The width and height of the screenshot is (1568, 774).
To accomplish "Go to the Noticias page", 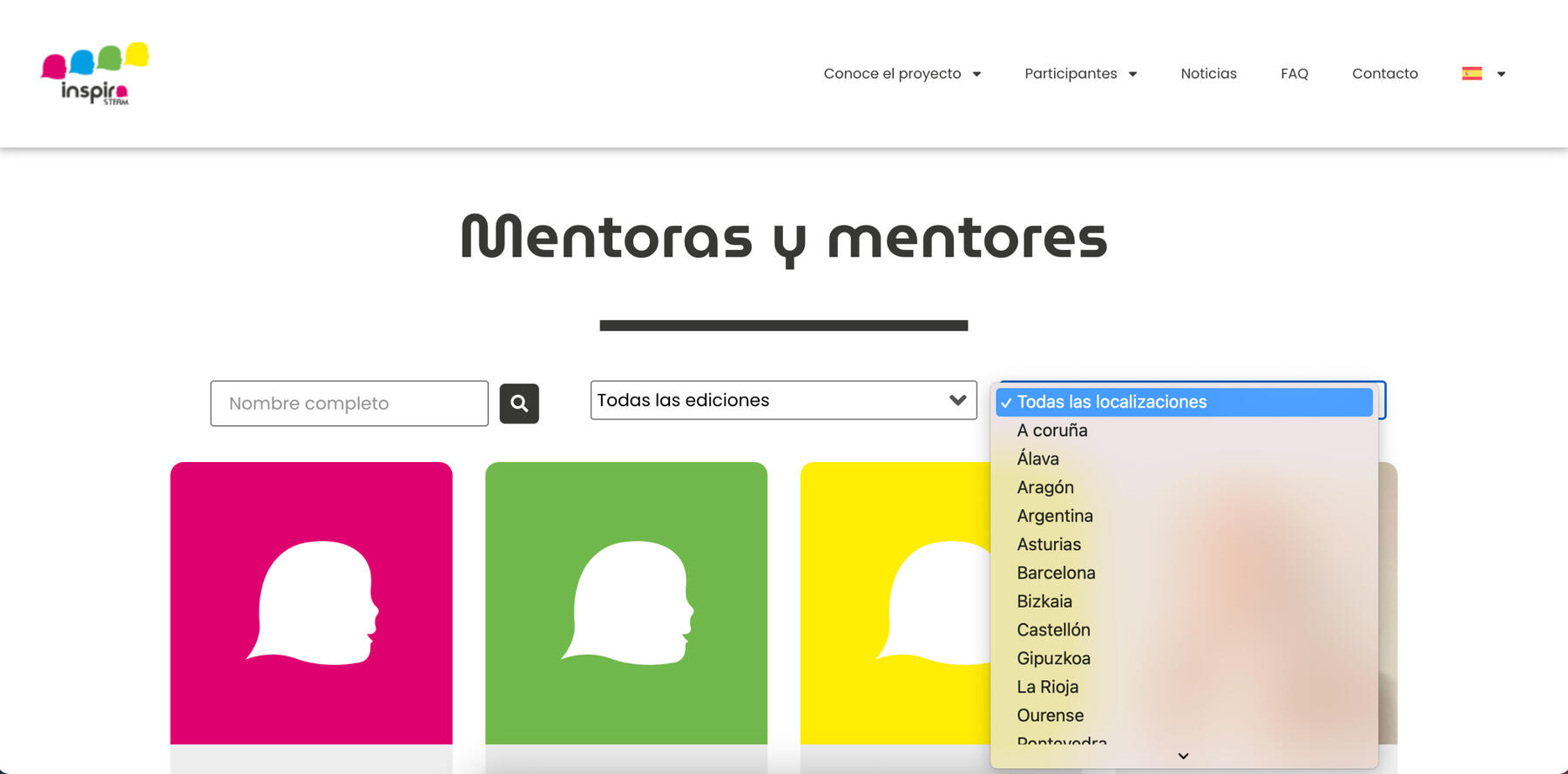I will (1208, 74).
